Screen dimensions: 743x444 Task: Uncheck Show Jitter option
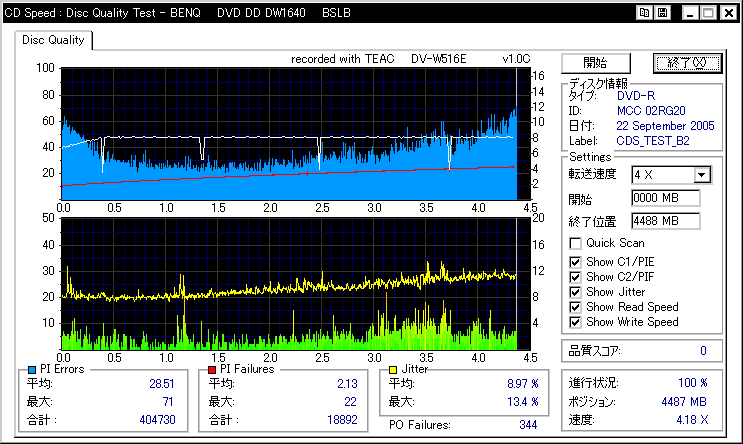[575, 292]
